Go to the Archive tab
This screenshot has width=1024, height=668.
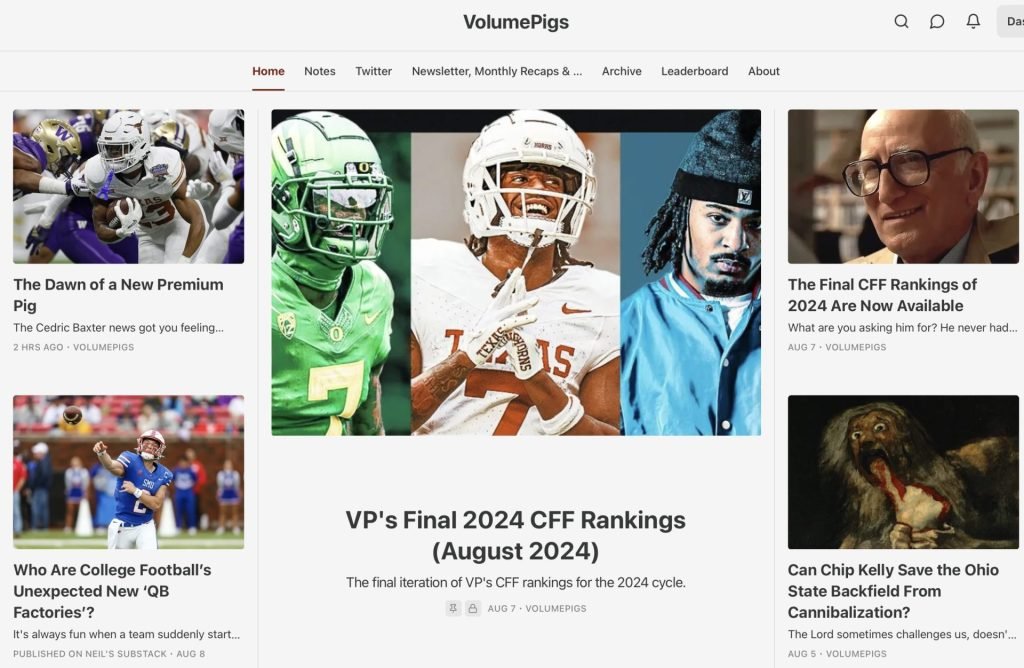click(x=622, y=71)
